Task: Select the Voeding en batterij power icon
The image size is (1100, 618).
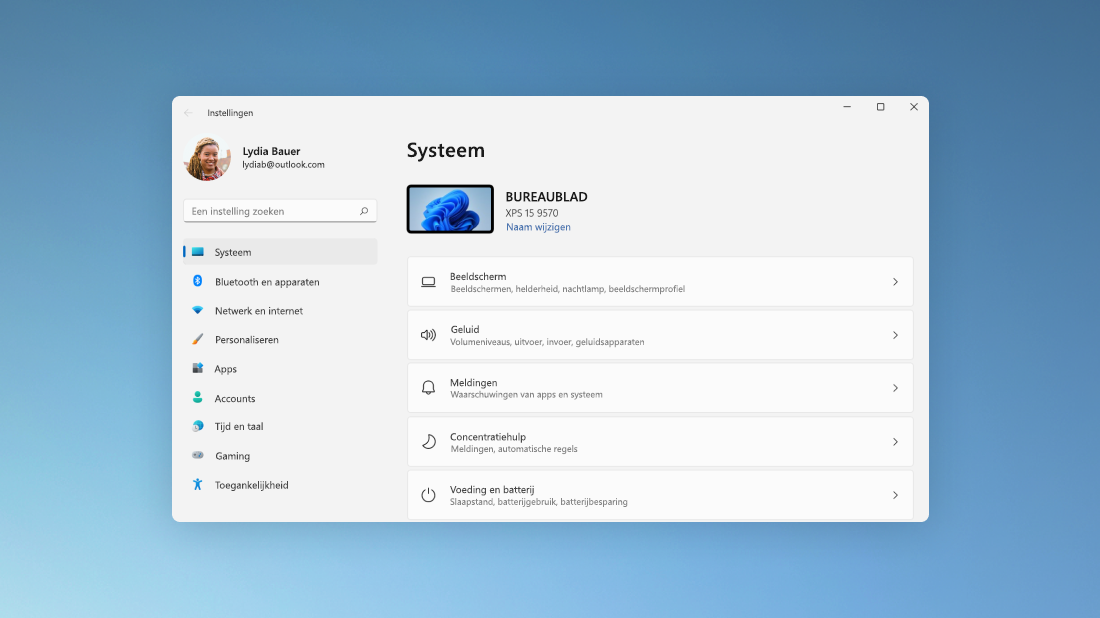Action: click(x=429, y=495)
